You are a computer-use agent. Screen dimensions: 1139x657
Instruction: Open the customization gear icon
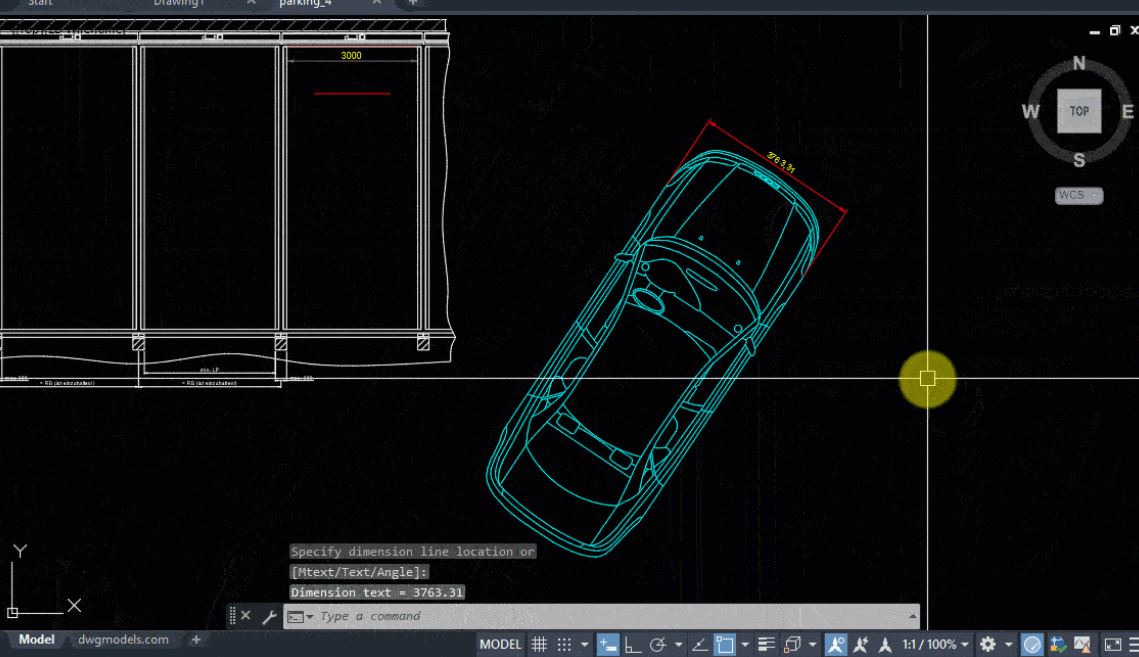coord(986,644)
